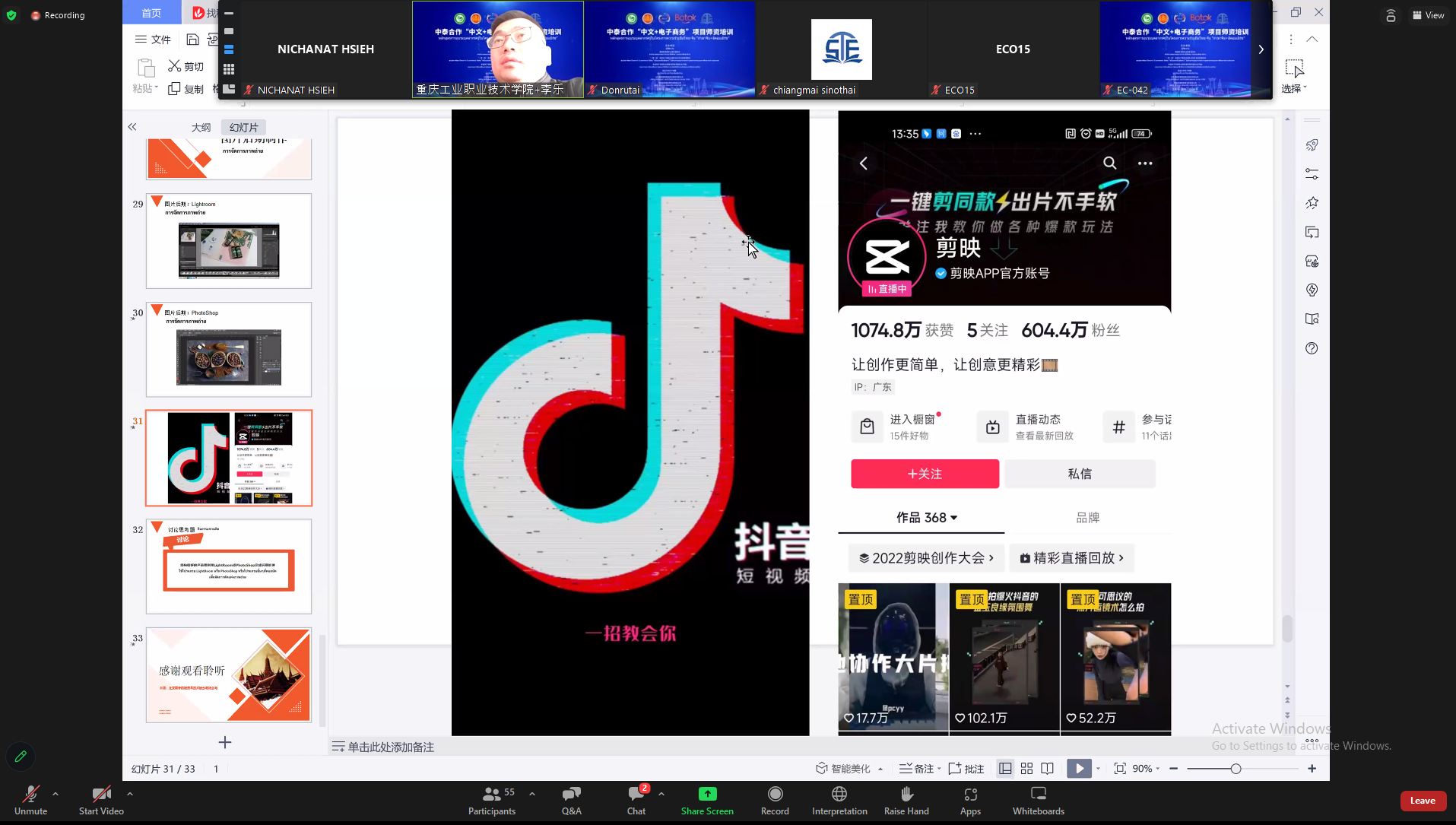Click fit-to-window zoom icon

click(1120, 769)
